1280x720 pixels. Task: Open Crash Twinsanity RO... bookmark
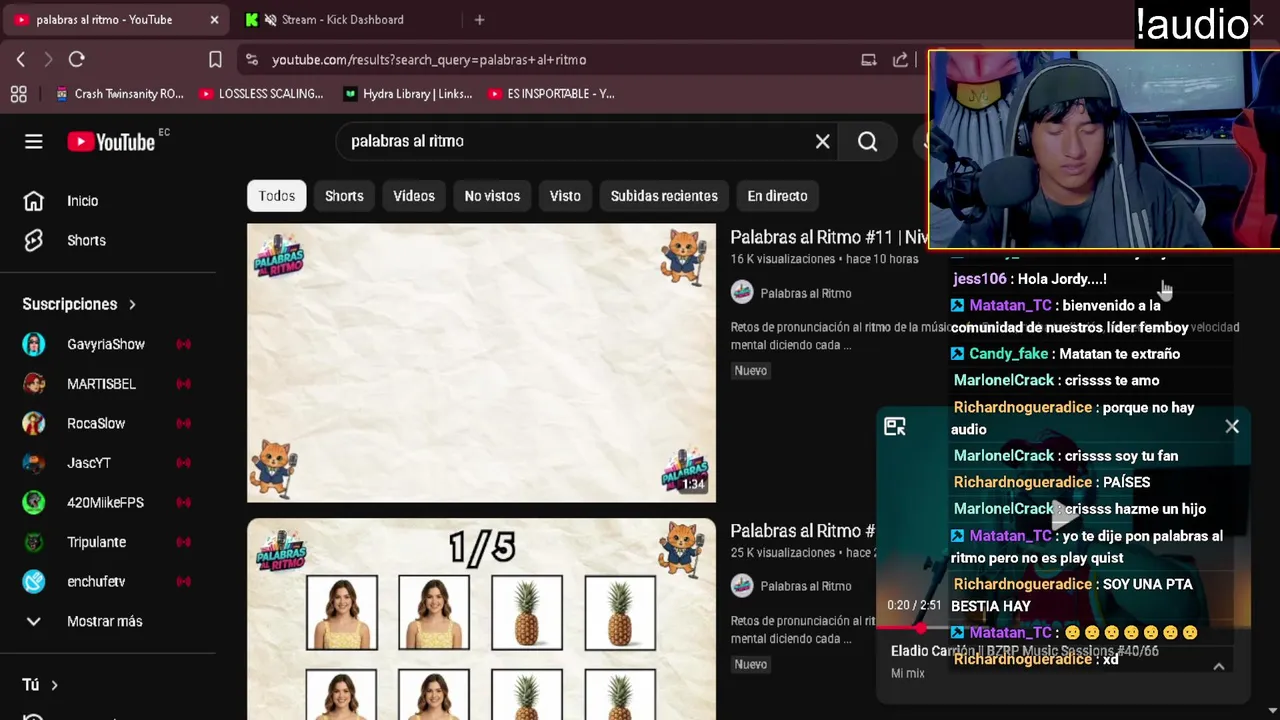[x=120, y=94]
